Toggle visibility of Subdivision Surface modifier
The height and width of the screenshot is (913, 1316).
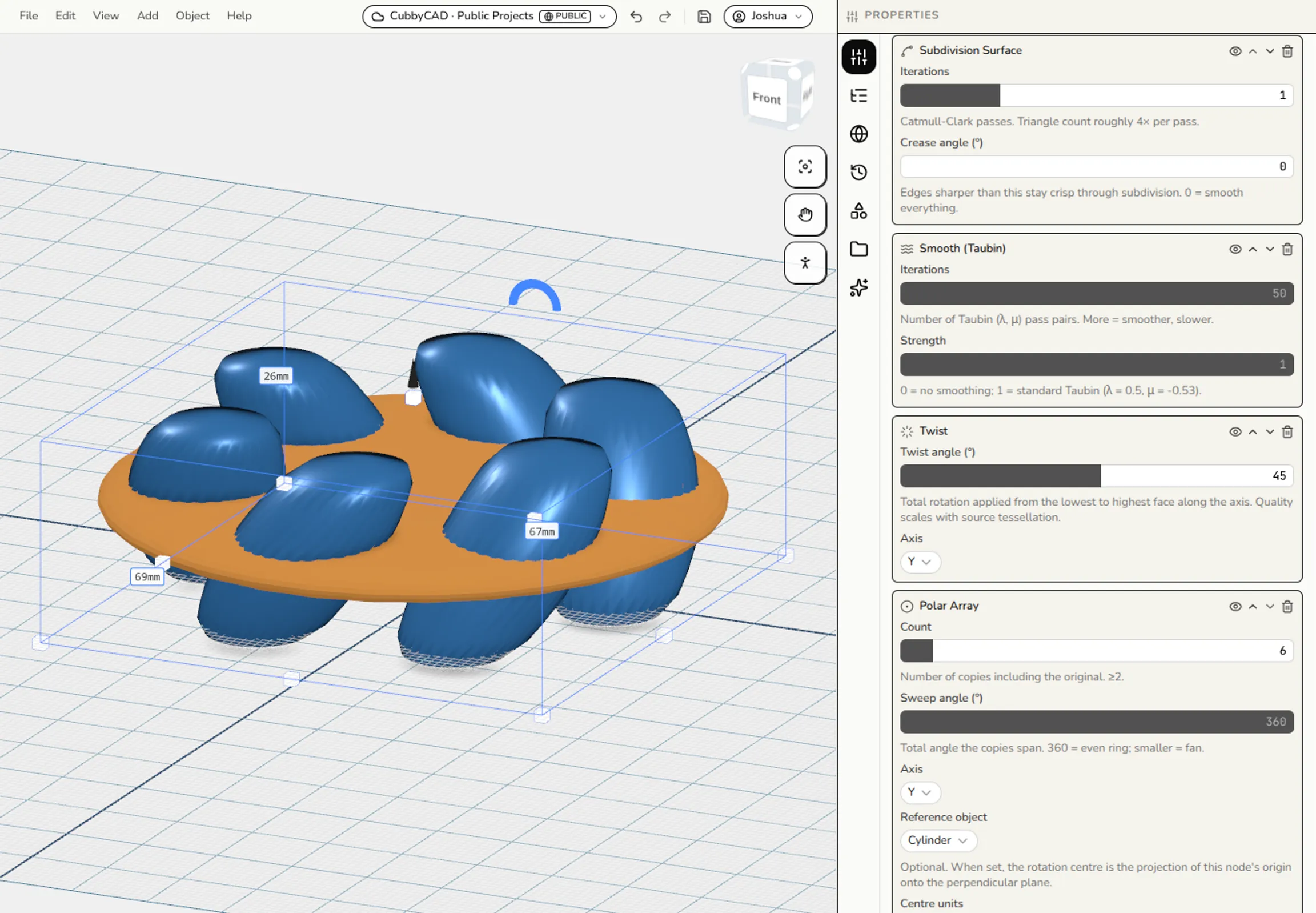1235,51
